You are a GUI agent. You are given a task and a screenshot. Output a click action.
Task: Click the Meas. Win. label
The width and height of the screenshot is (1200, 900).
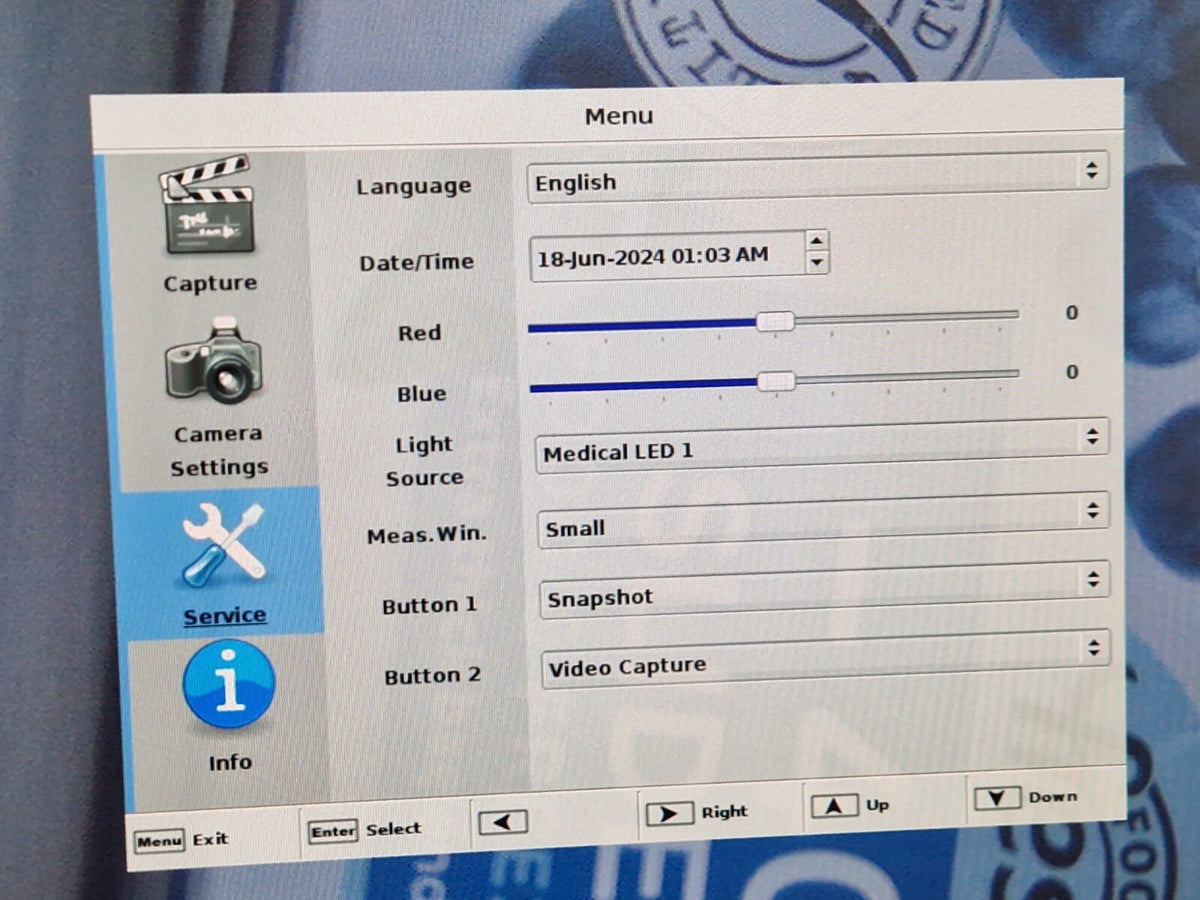pyautogui.click(x=426, y=534)
